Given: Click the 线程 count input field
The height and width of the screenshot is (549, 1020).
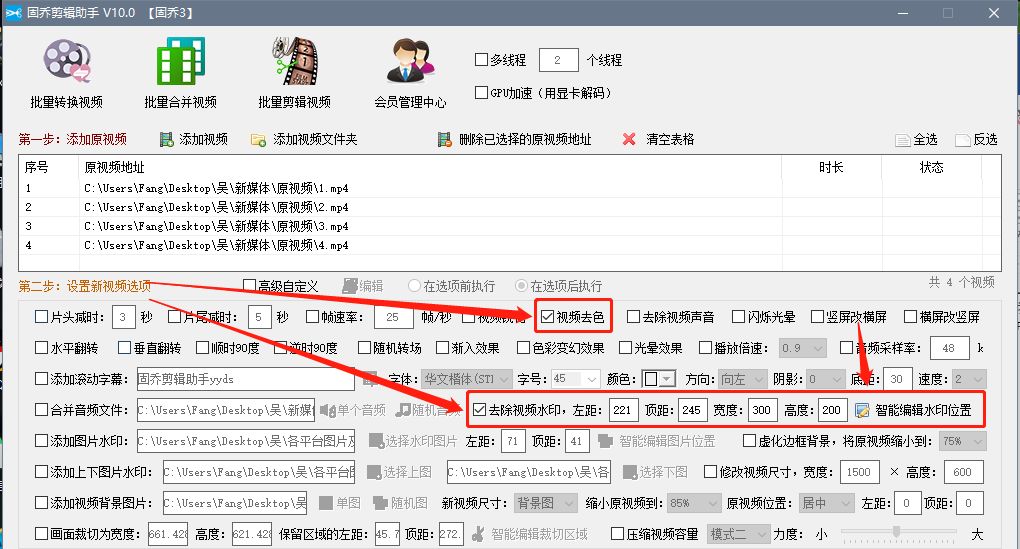Looking at the screenshot, I should [559, 60].
